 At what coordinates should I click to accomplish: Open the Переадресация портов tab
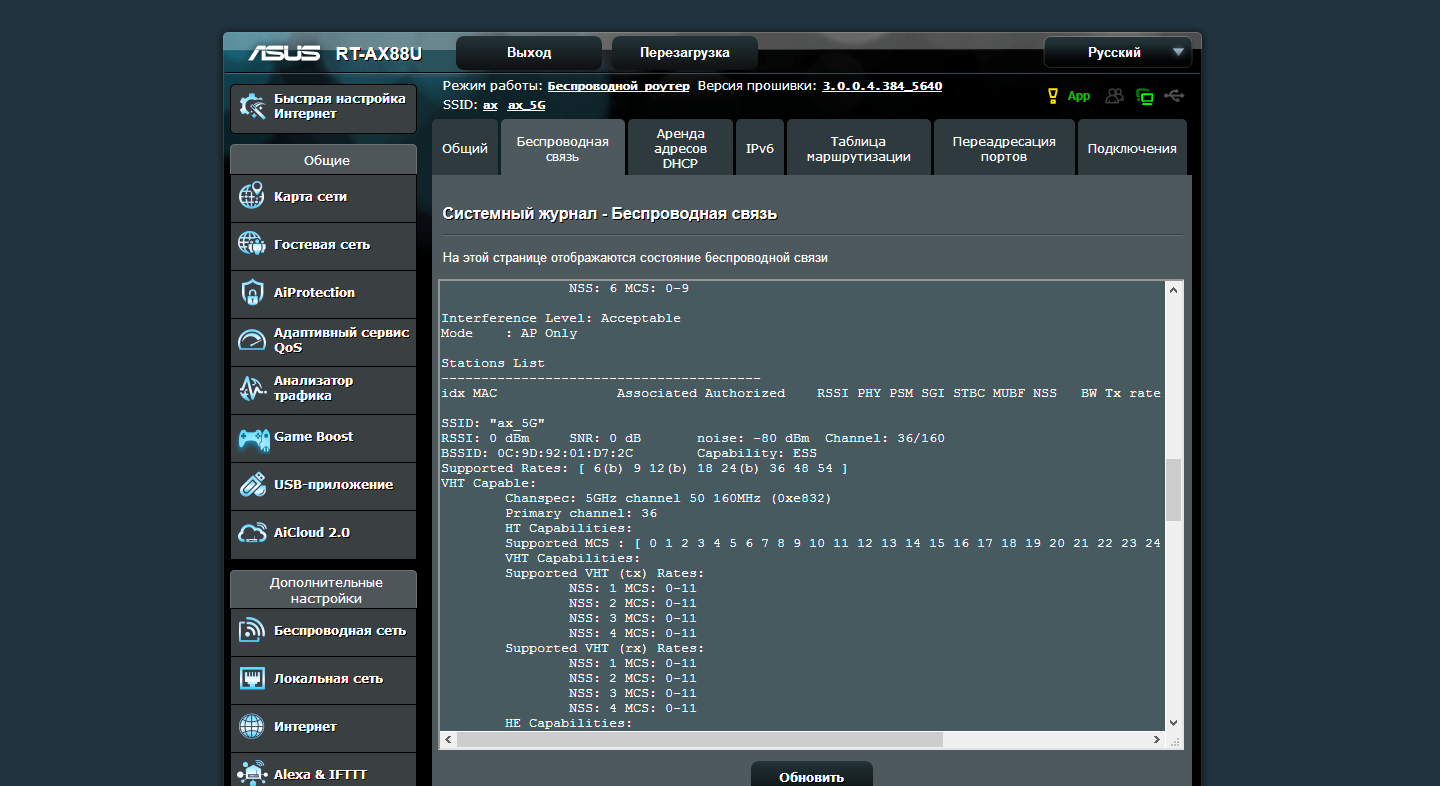pos(1003,149)
